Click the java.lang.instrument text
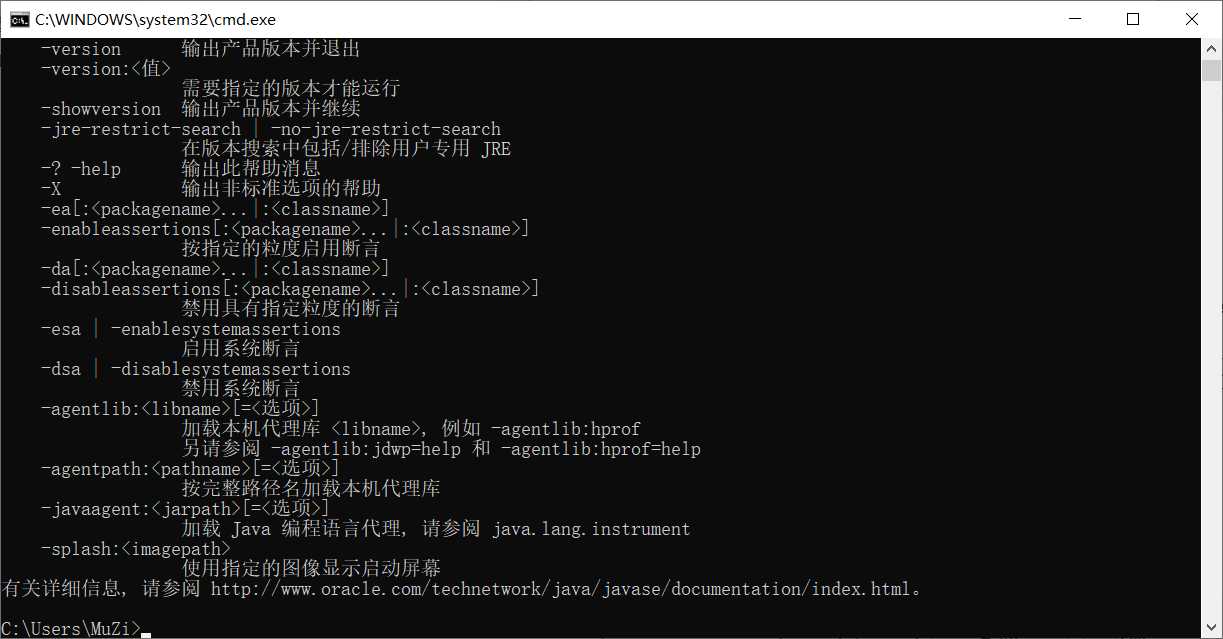This screenshot has height=639, width=1223. click(x=591, y=529)
